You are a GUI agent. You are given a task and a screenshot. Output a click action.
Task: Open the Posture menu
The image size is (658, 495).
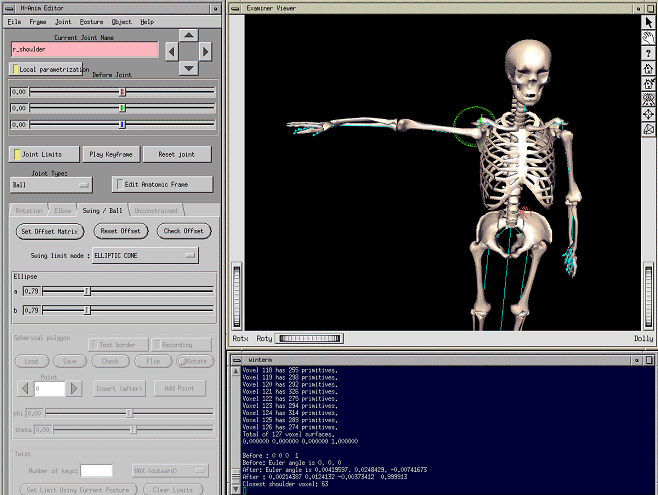click(x=89, y=21)
